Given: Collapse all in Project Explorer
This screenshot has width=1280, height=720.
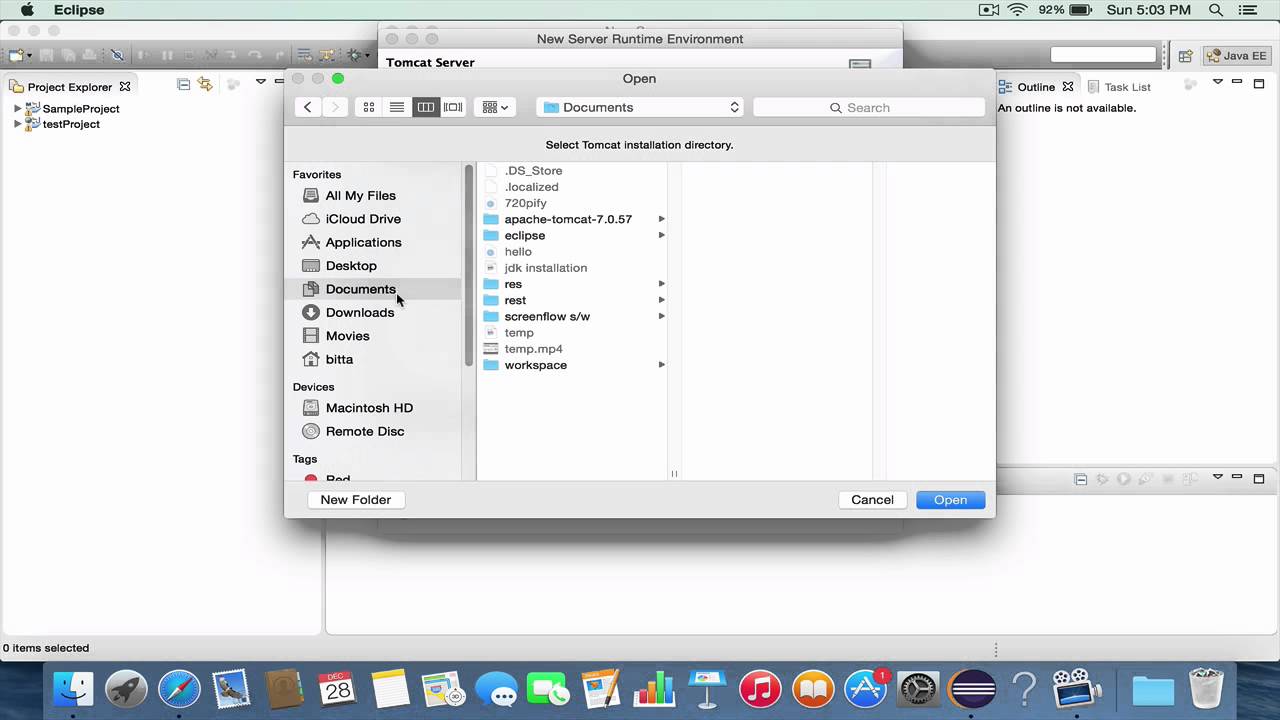Looking at the screenshot, I should tap(183, 85).
